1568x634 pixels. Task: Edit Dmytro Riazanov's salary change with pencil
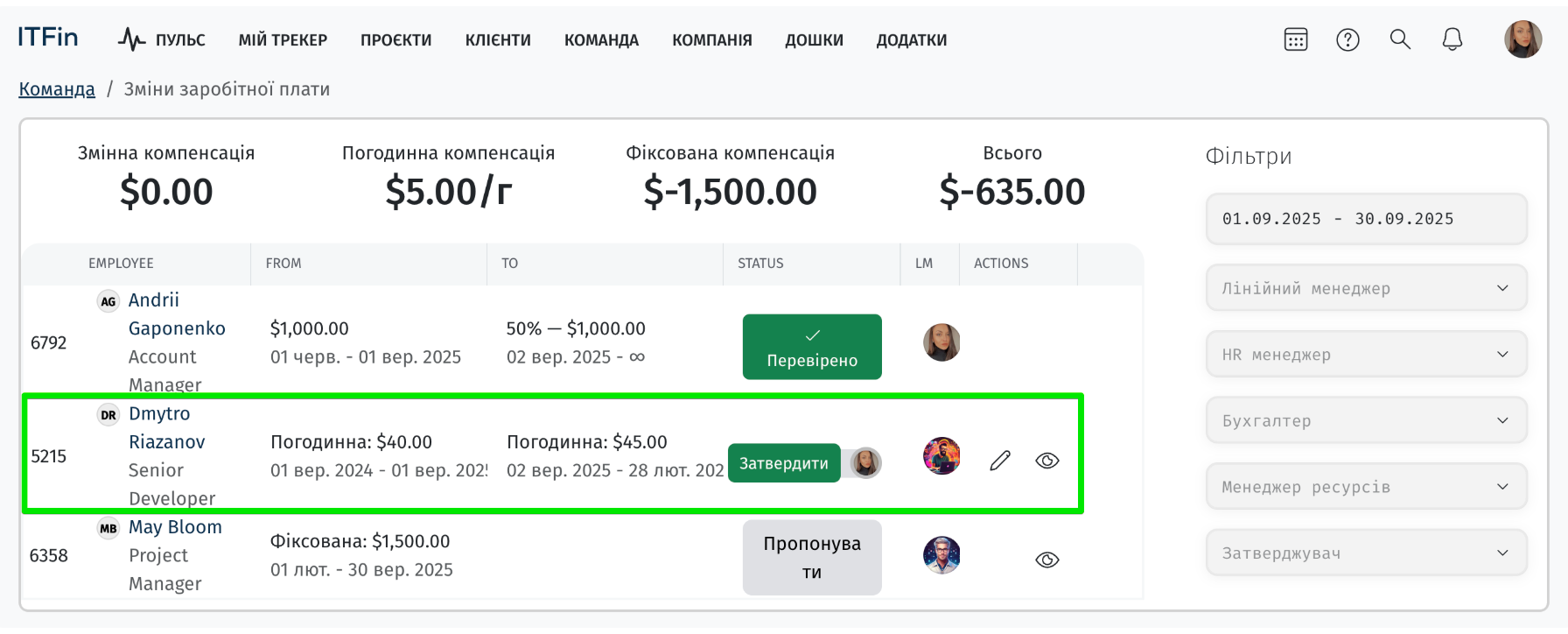pyautogui.click(x=1000, y=461)
